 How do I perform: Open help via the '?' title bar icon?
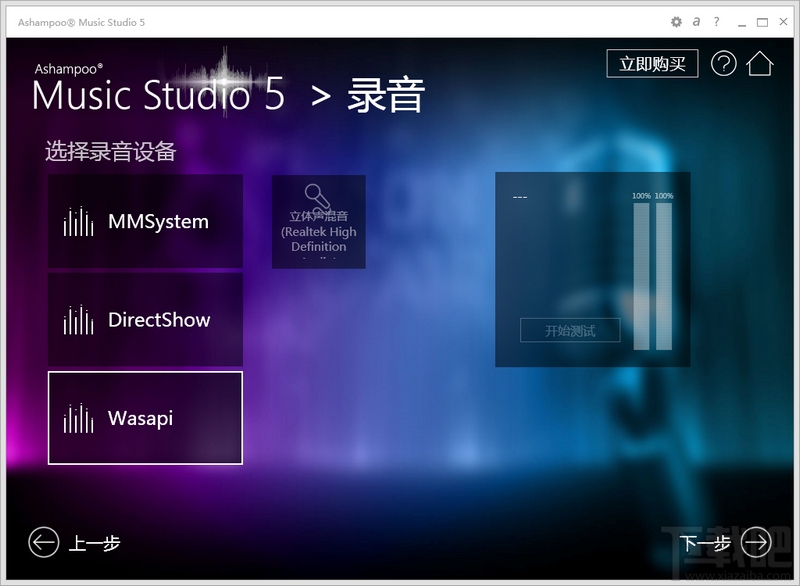click(716, 20)
